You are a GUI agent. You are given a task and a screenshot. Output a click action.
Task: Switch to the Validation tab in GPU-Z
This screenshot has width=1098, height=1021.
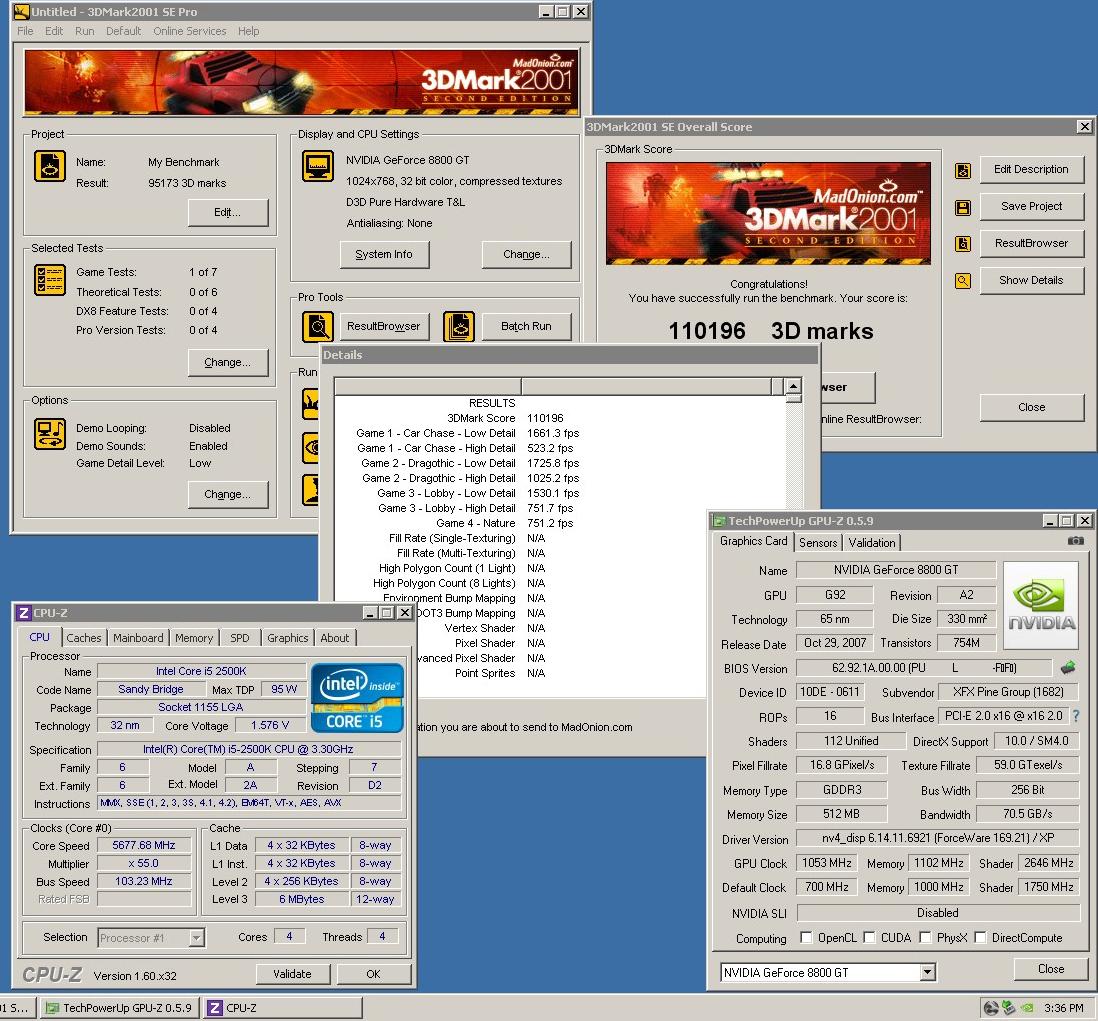[x=872, y=543]
